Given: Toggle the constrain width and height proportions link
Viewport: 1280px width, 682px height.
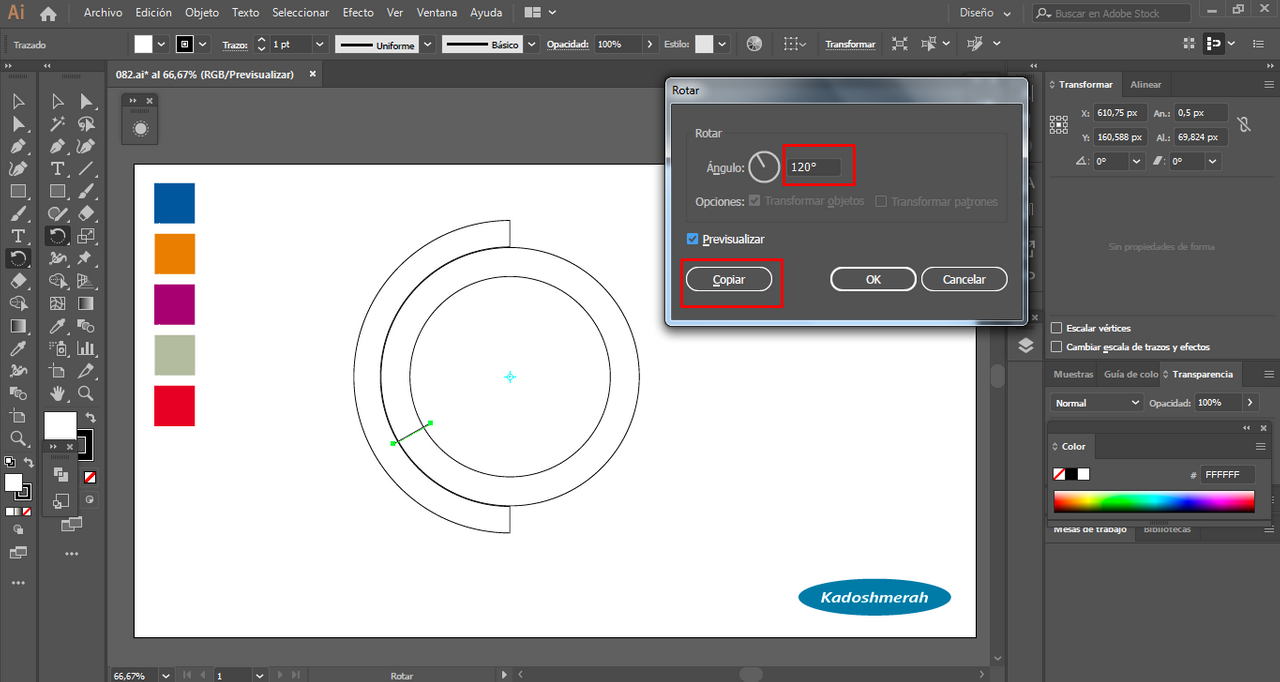Looking at the screenshot, I should [1244, 125].
